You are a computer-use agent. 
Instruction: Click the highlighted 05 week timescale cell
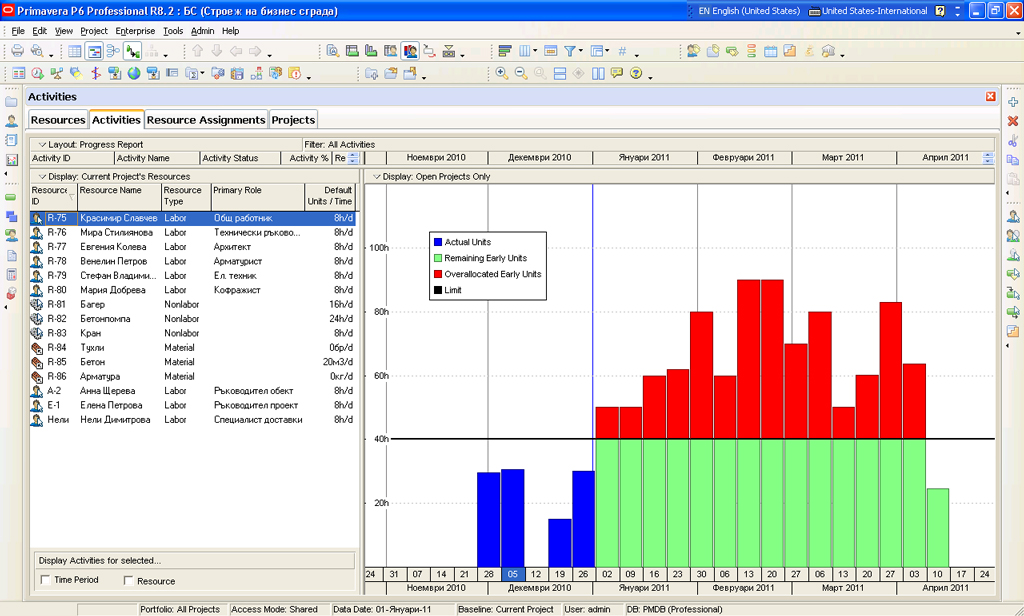513,574
